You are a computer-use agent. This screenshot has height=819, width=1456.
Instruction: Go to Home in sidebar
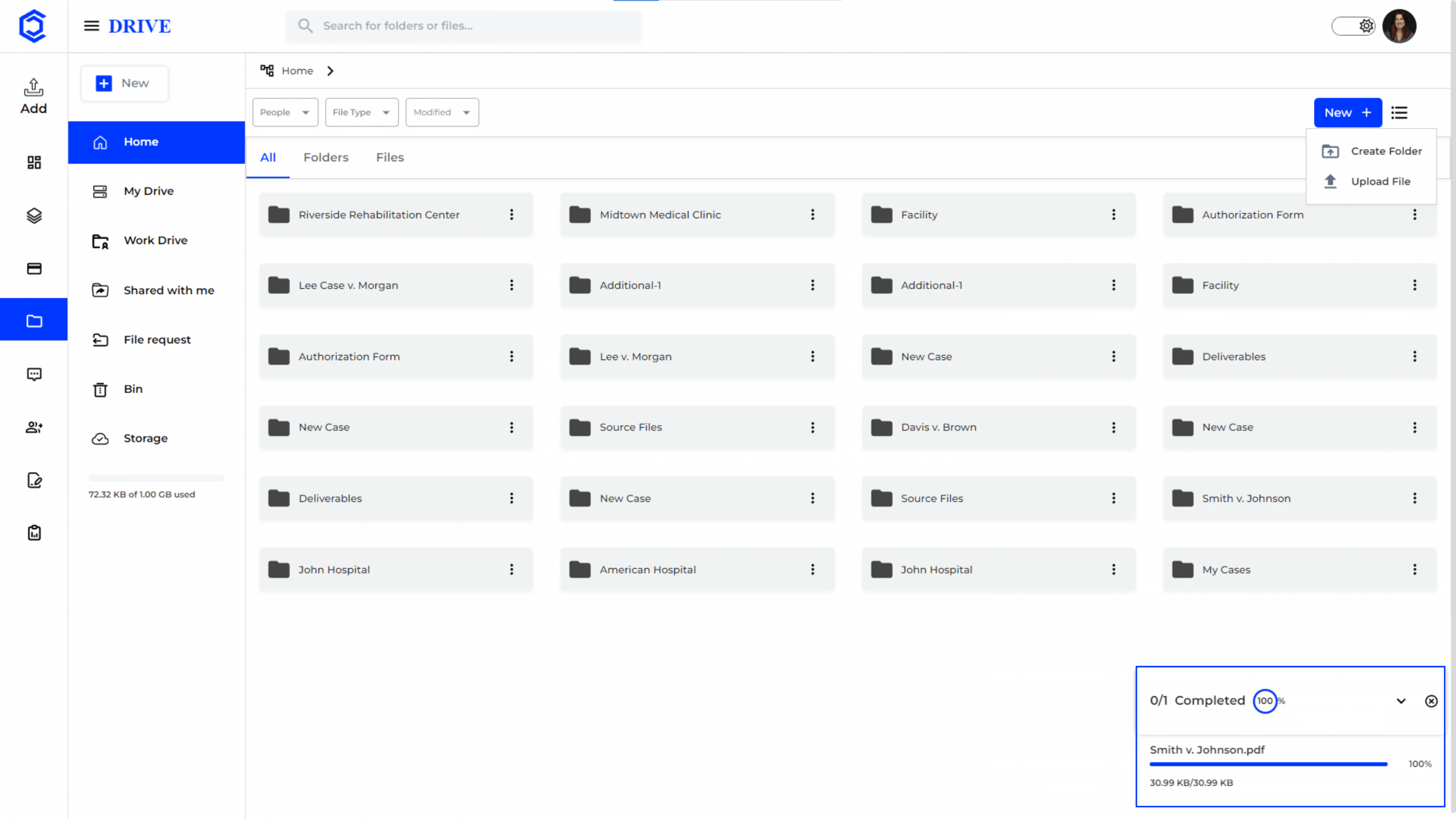tap(157, 142)
